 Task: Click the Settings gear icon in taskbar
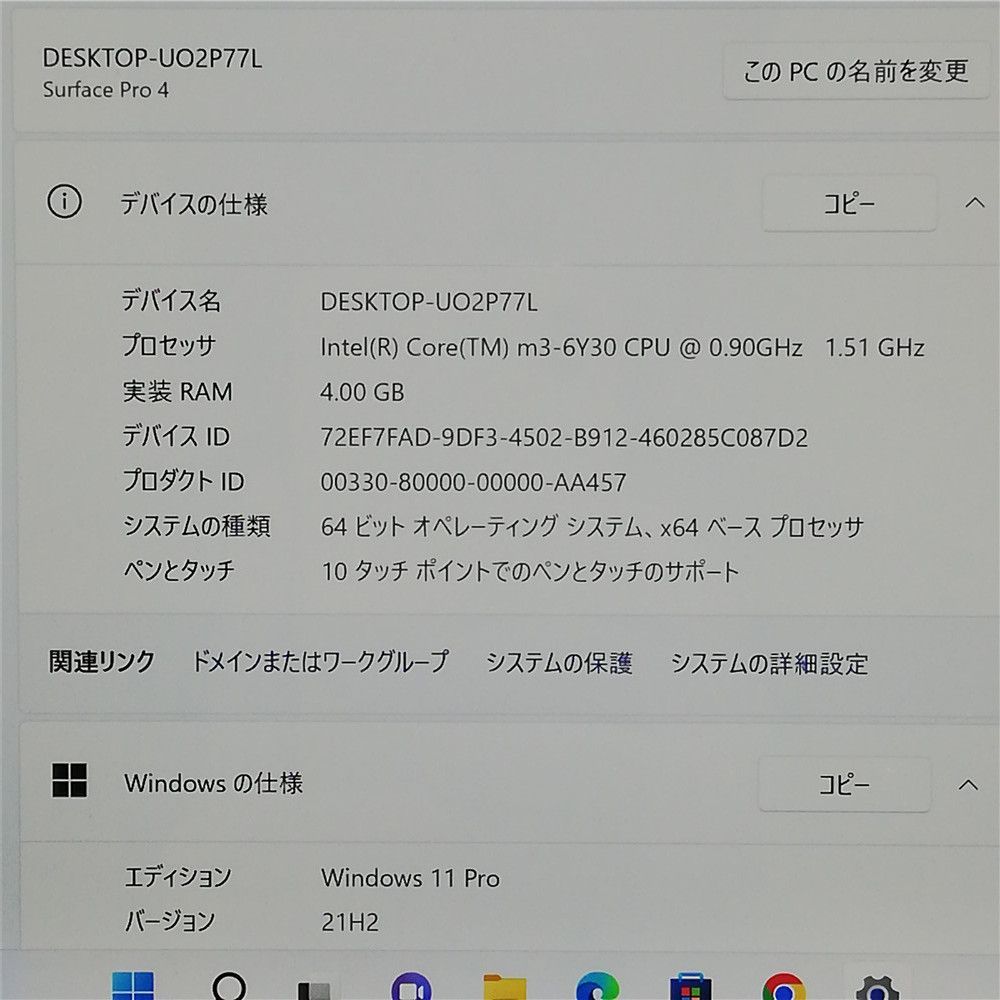click(877, 987)
